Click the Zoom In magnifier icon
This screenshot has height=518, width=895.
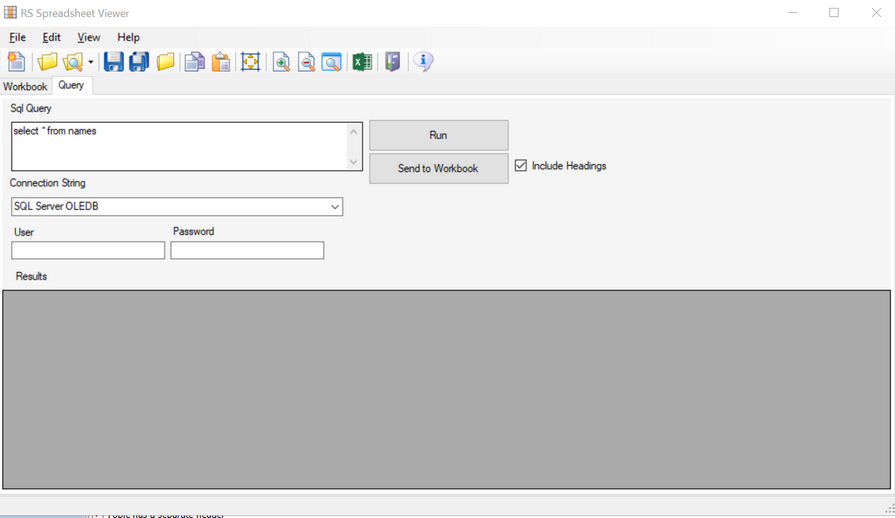[281, 62]
